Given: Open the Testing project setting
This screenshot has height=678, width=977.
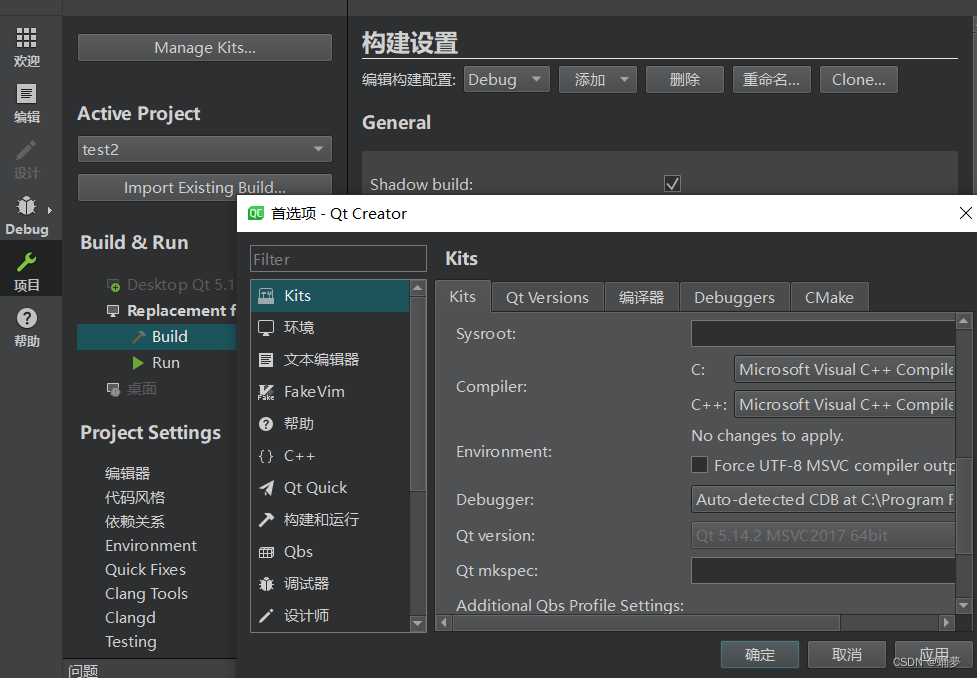Looking at the screenshot, I should tap(131, 642).
